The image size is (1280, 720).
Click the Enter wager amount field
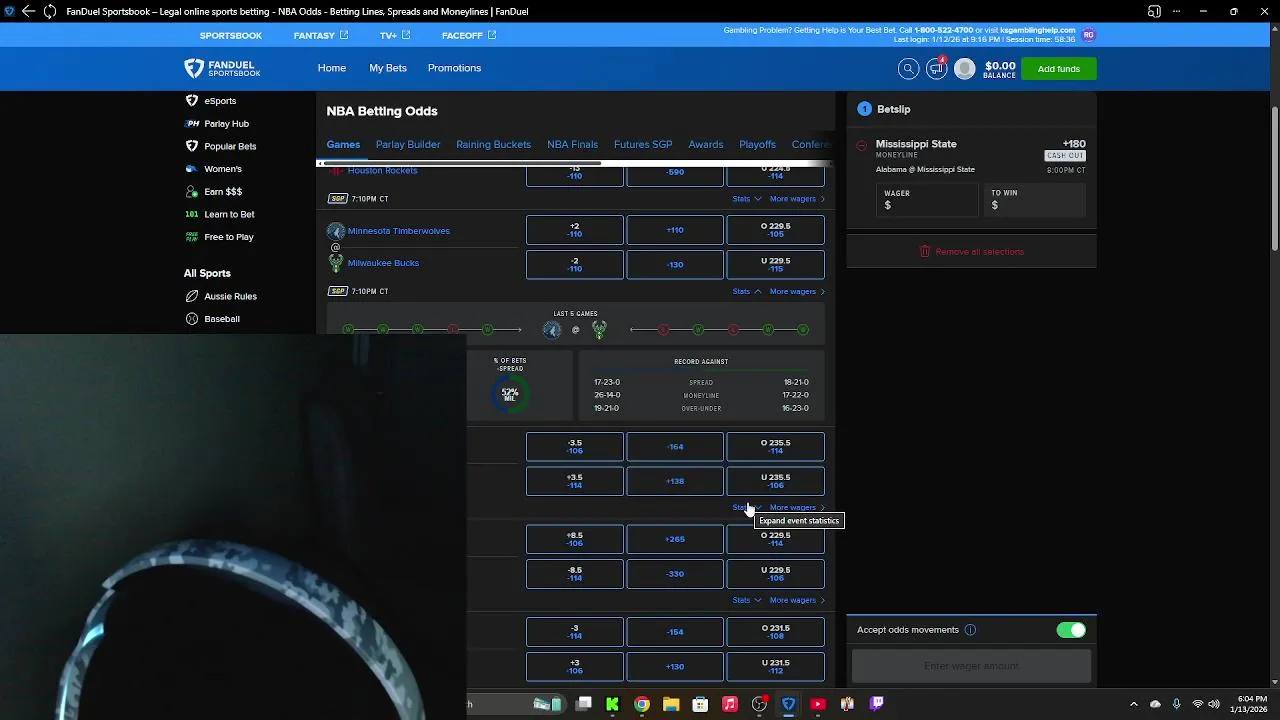point(971,666)
